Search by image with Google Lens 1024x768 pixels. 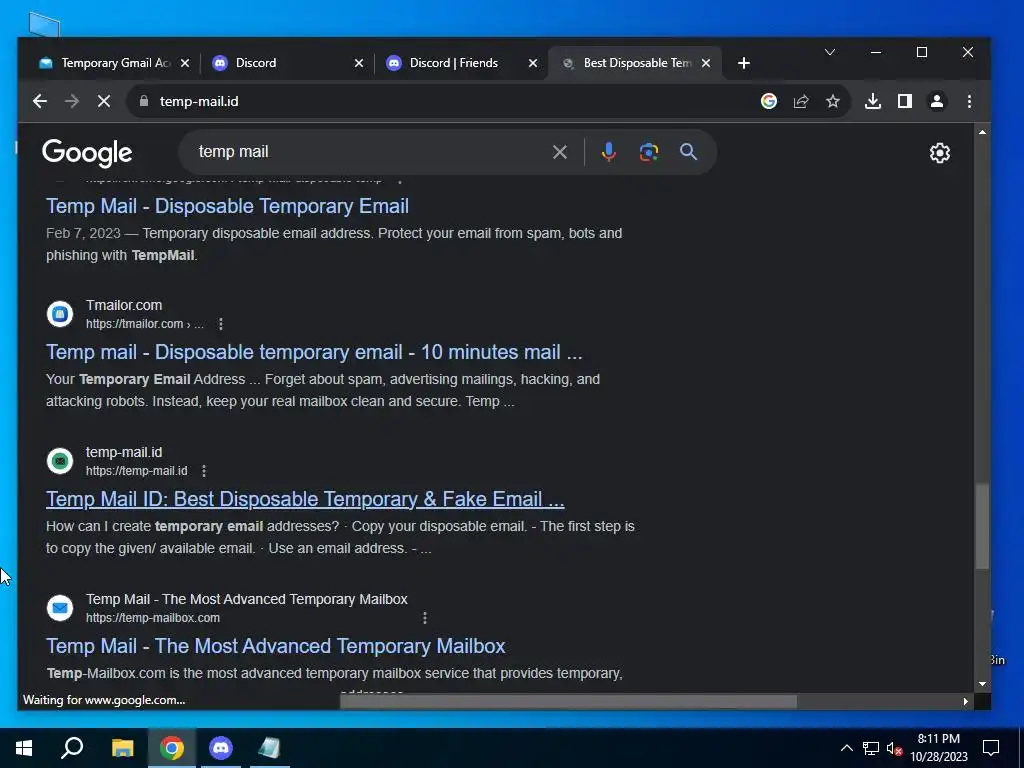[648, 152]
